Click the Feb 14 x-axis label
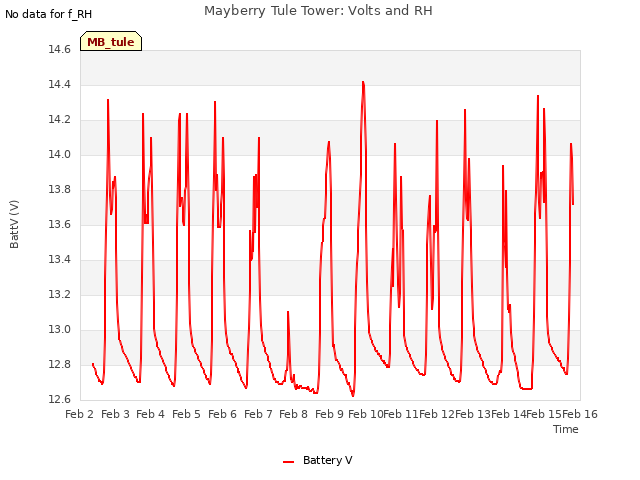This screenshot has height=480, width=640. click(509, 414)
